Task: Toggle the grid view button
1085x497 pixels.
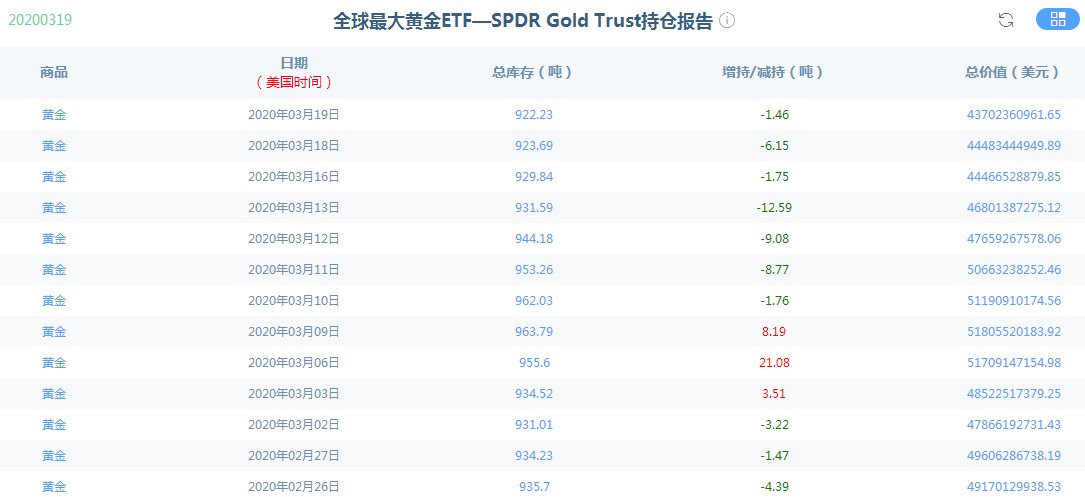Action: 1057,19
